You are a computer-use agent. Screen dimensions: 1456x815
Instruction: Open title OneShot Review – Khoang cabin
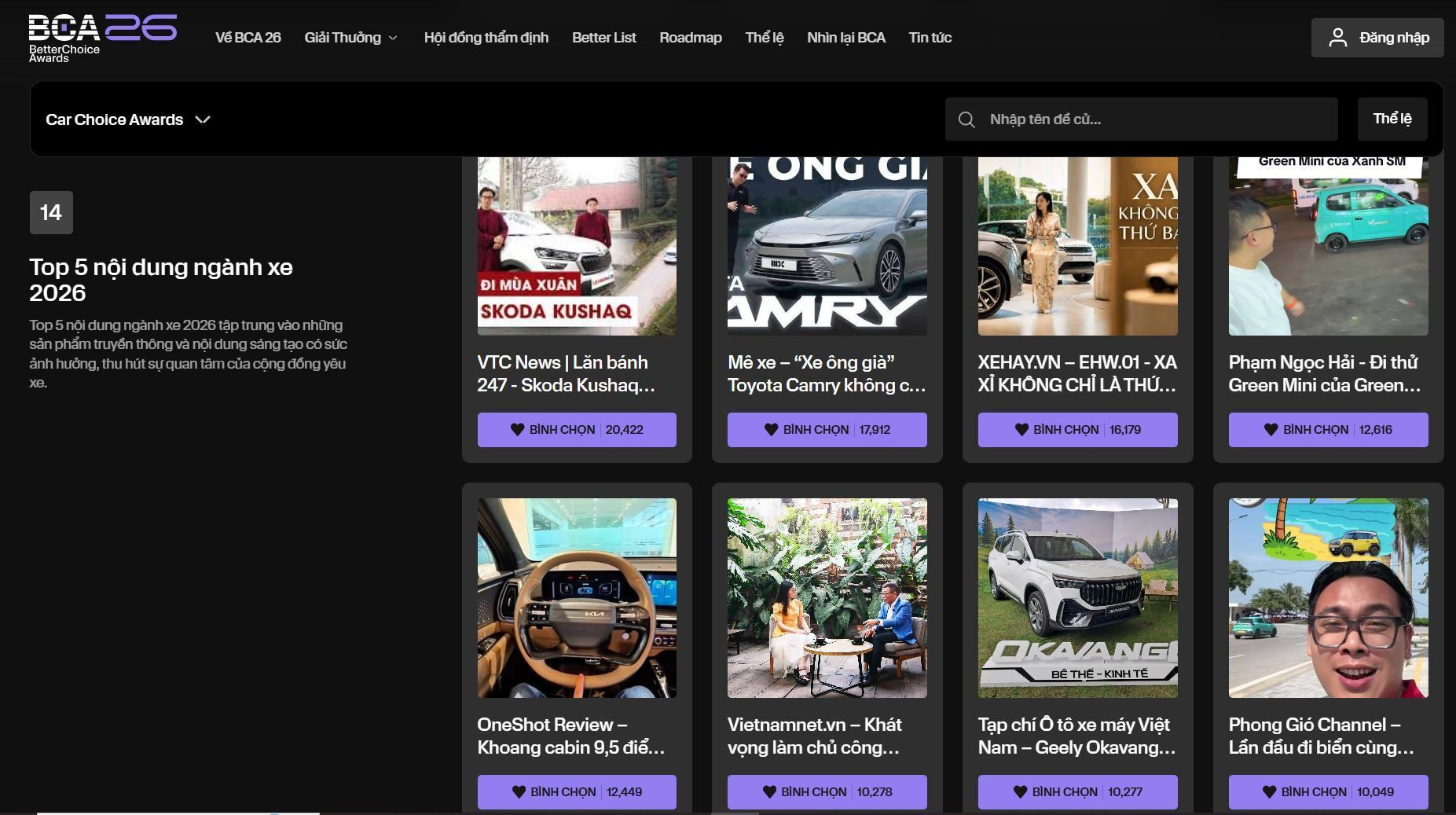point(571,736)
